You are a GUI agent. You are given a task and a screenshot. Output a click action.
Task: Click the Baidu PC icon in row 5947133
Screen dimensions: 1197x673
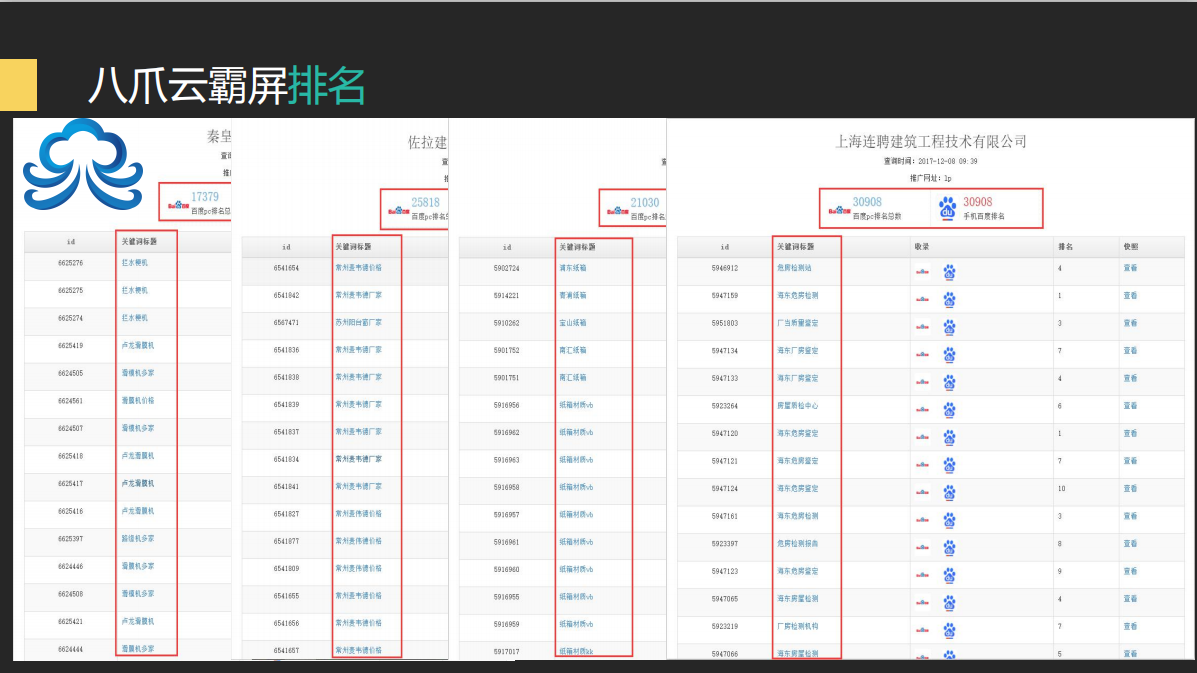coord(922,382)
